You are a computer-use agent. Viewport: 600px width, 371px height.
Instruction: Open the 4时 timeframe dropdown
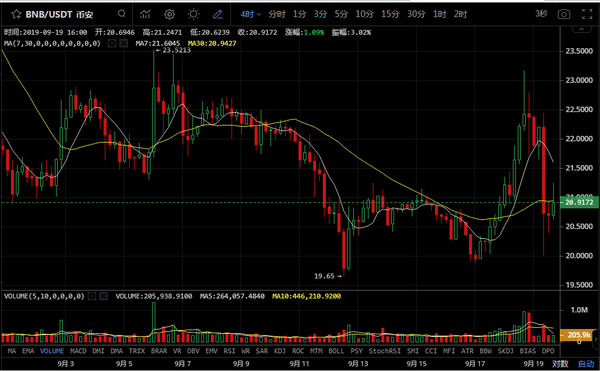(251, 15)
